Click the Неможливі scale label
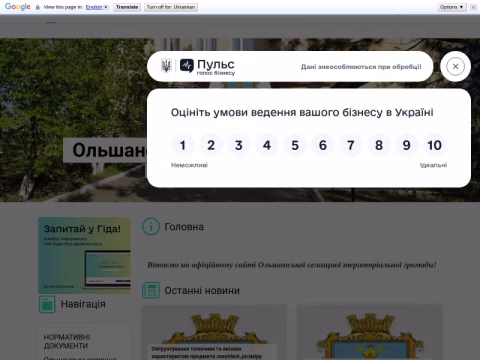Viewport: 480px width, 360px height. coord(189,165)
